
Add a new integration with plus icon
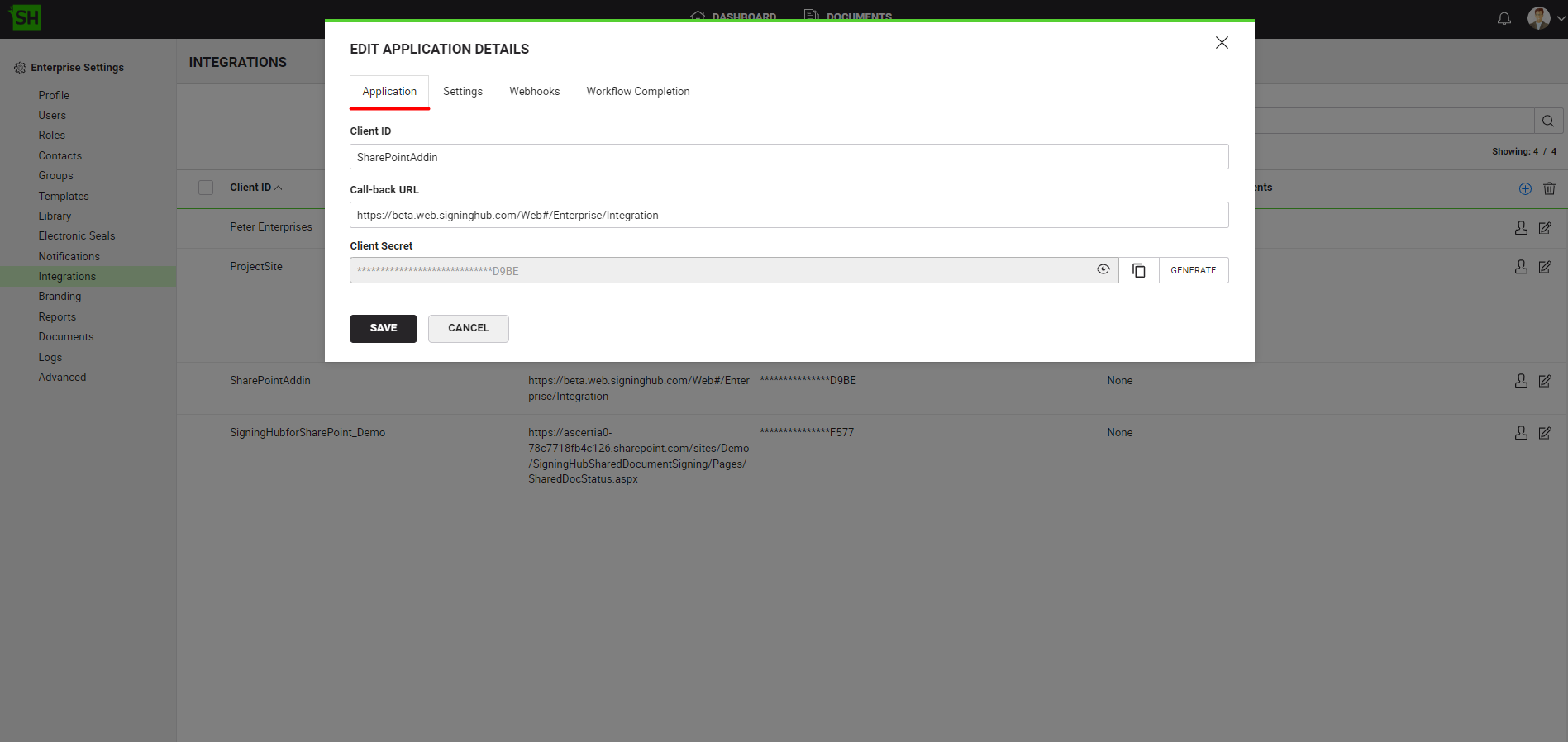point(1525,188)
